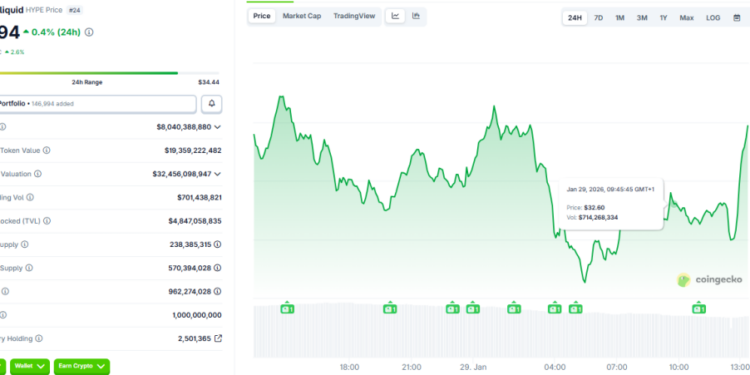
Task: Set chart range to 7D
Action: (598, 18)
